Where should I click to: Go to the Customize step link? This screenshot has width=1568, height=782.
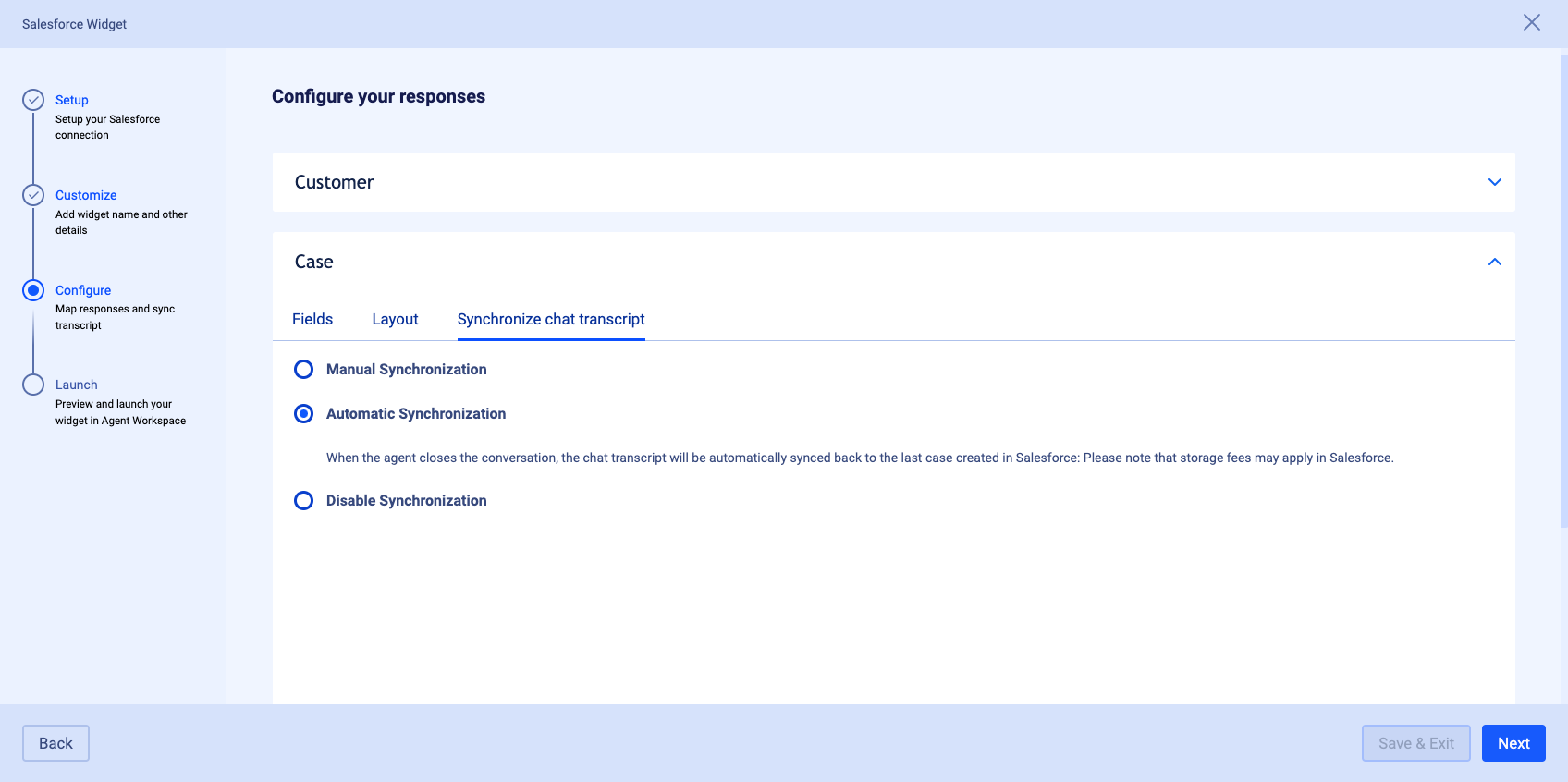click(x=86, y=195)
